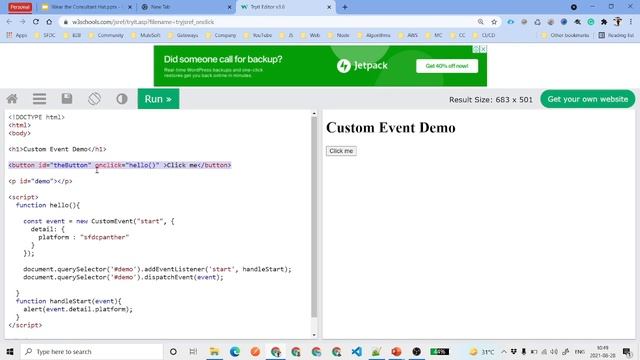
Task: Open the MuleSoft bookmark folder
Action: coord(146,36)
